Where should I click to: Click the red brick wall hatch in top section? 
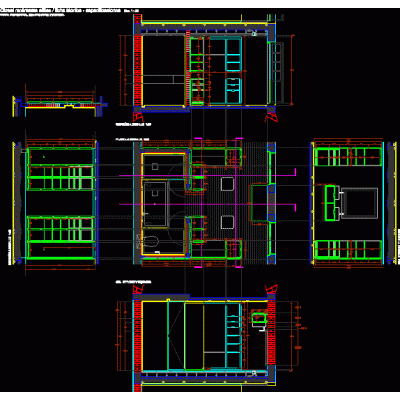click(x=138, y=70)
